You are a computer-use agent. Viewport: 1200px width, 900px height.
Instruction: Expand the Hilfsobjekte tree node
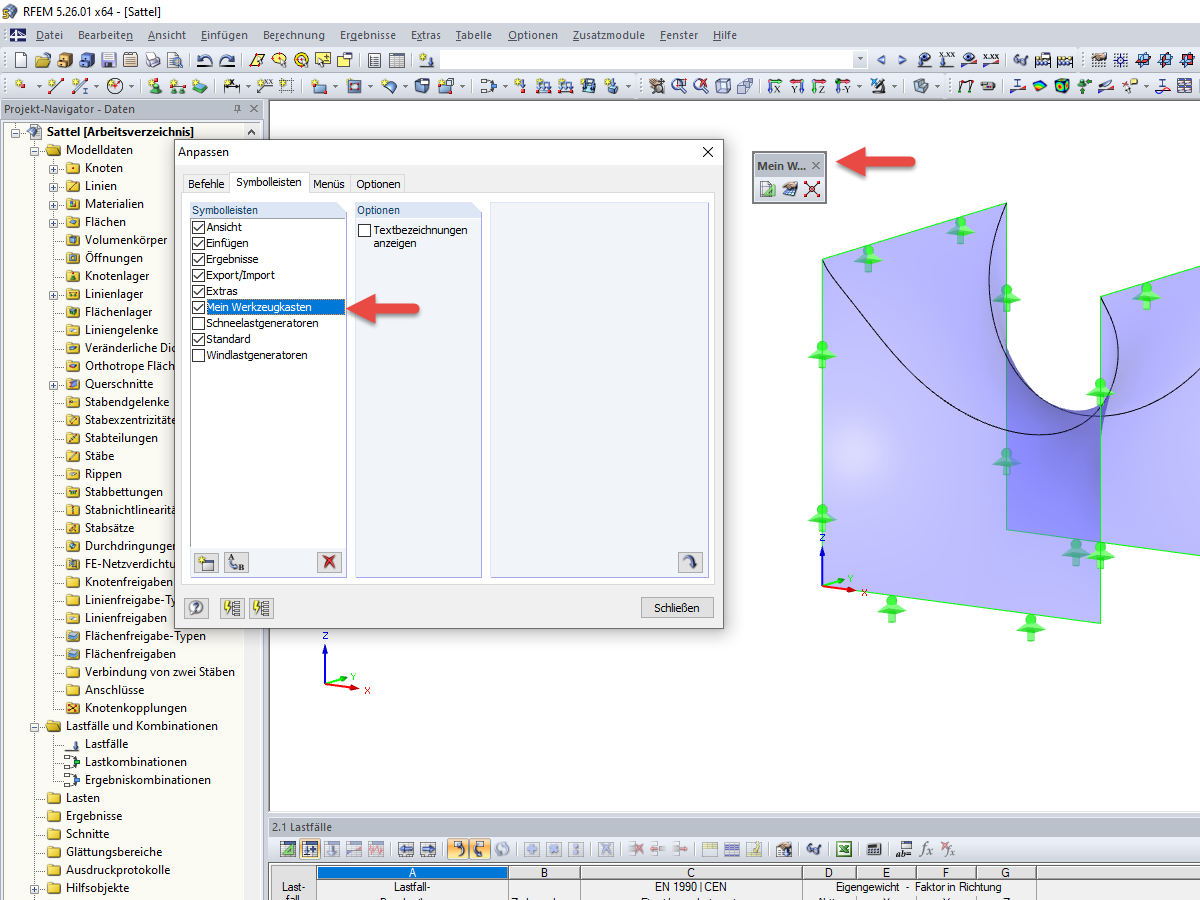click(34, 888)
